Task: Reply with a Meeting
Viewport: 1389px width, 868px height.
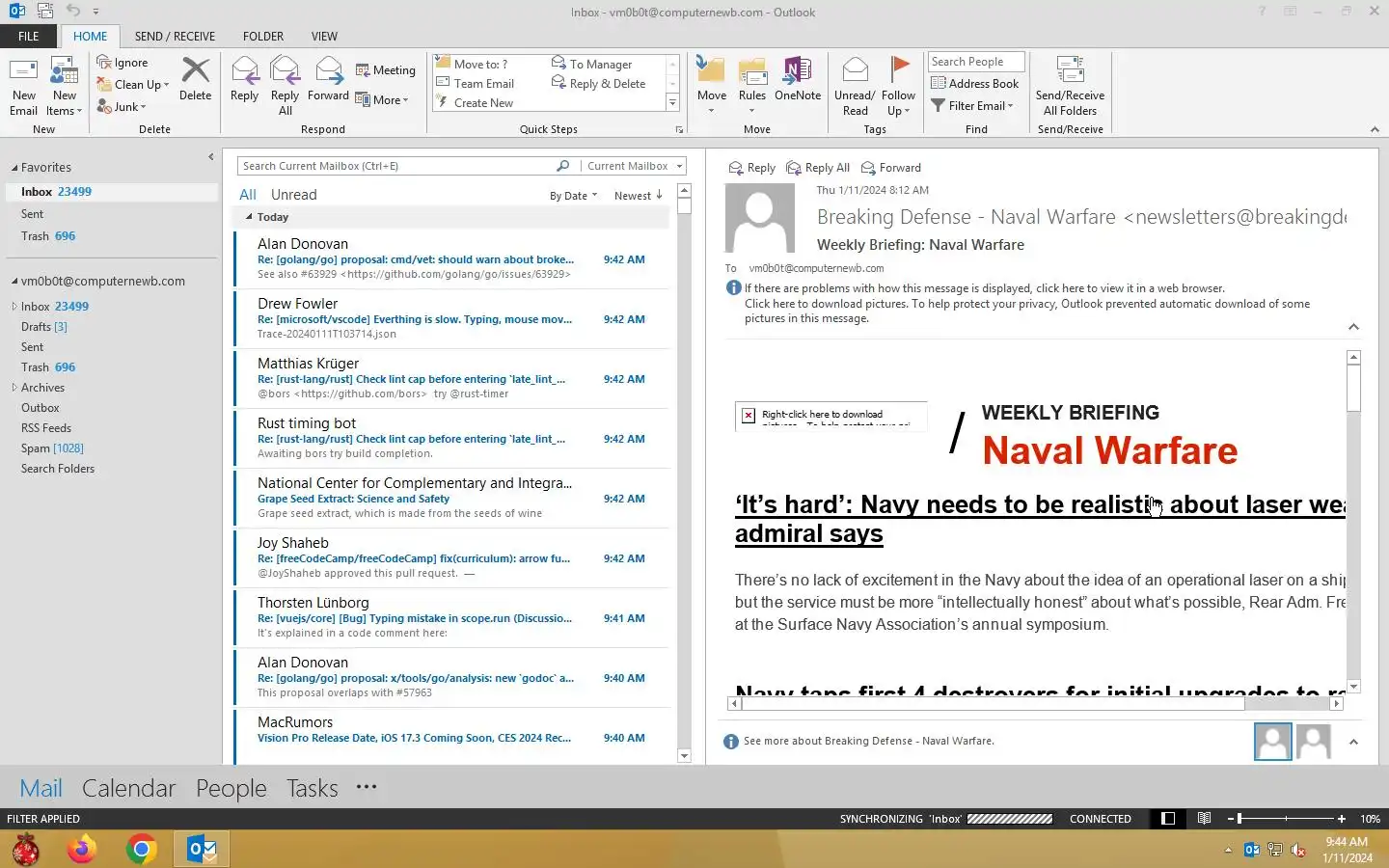Action: coord(385,70)
